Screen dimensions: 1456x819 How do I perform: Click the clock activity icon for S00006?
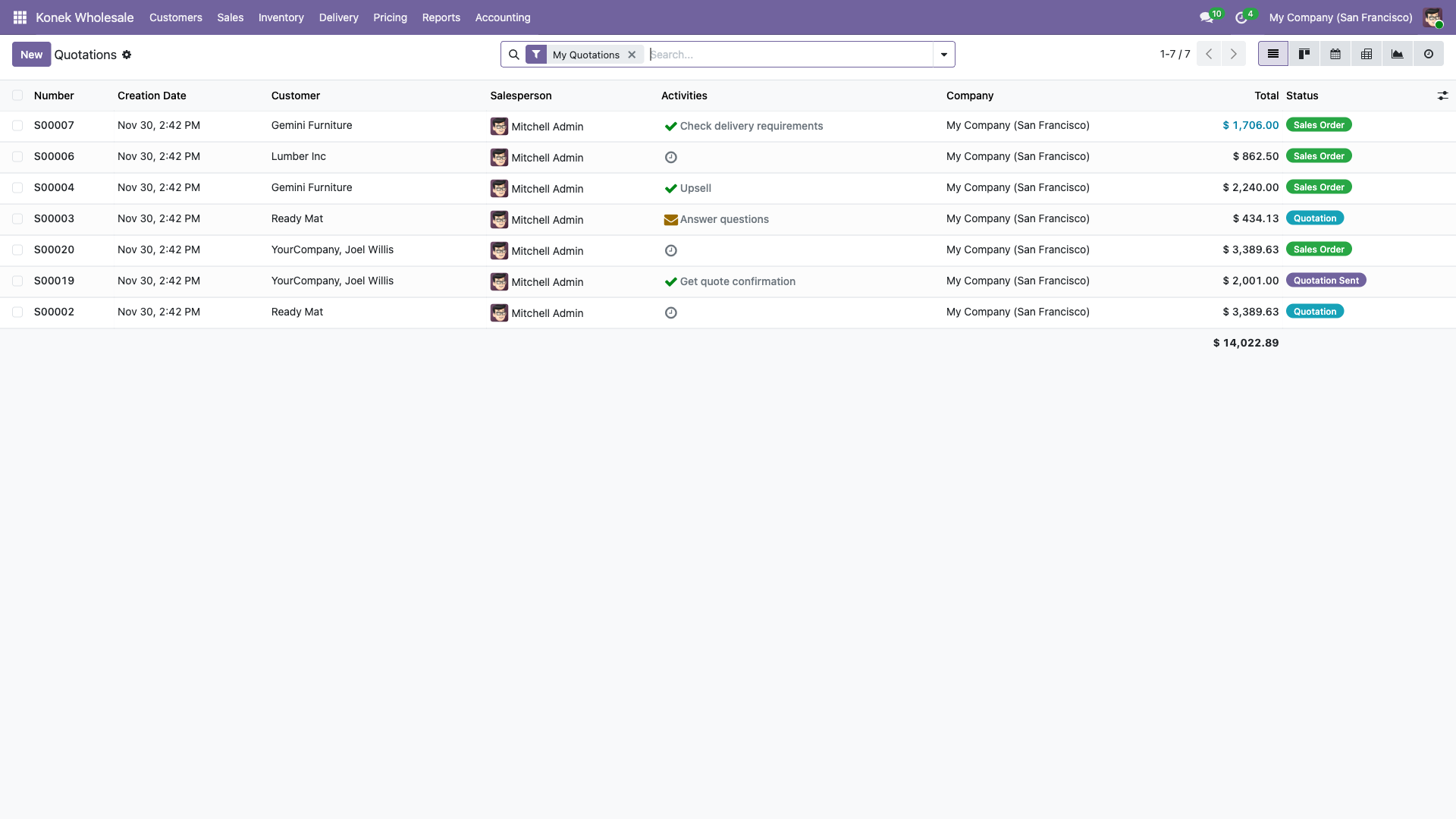(670, 157)
